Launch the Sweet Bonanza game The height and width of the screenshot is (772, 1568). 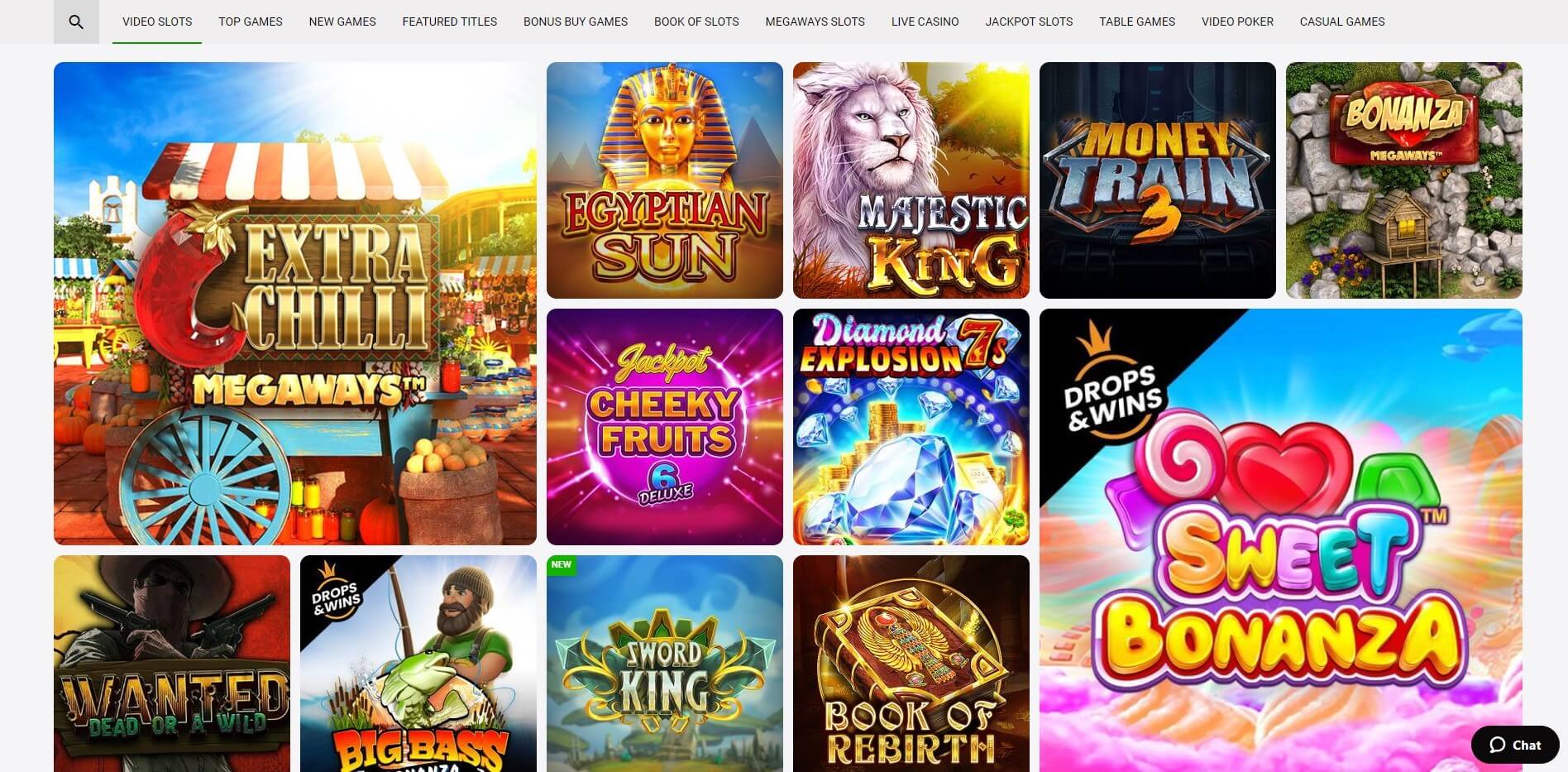click(x=1281, y=540)
